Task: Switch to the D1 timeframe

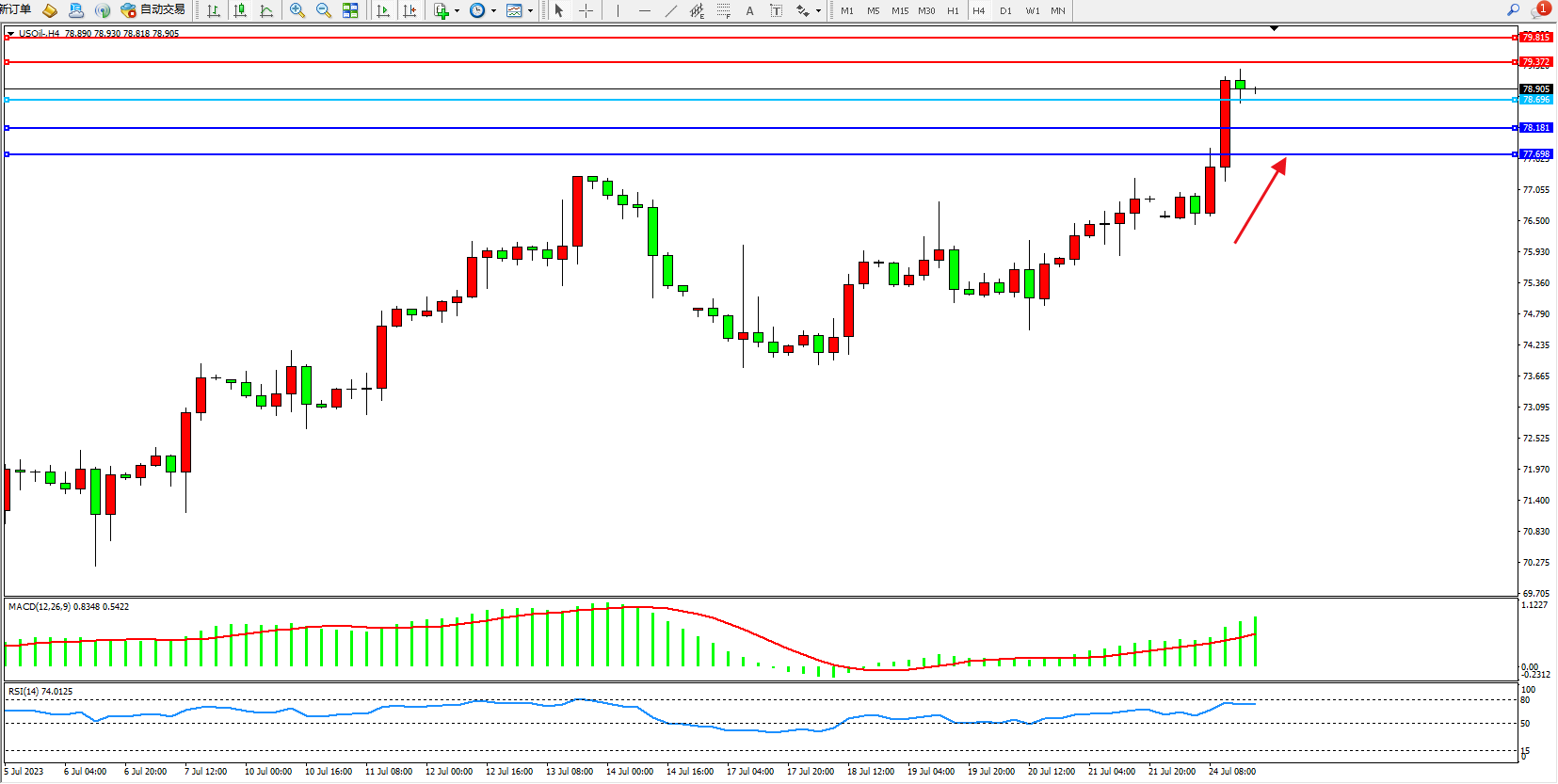Action: (x=1005, y=10)
